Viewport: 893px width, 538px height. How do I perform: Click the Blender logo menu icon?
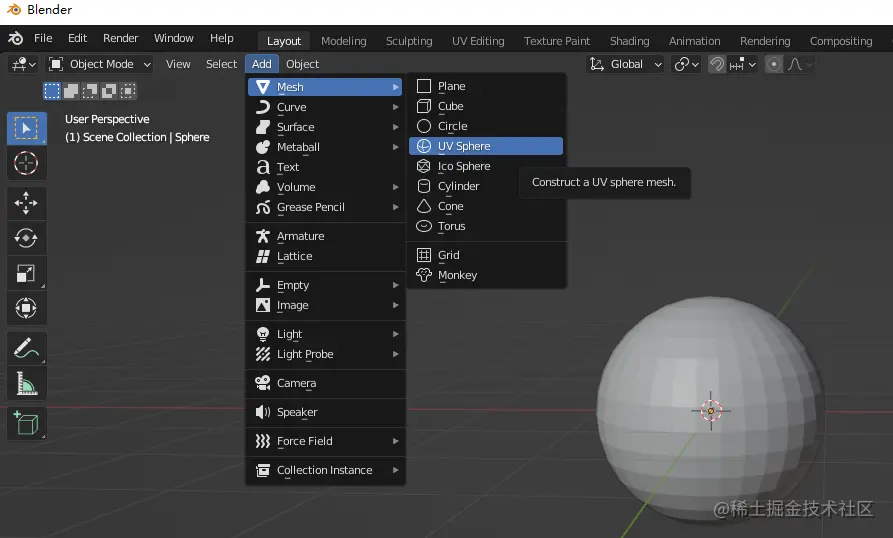15,38
